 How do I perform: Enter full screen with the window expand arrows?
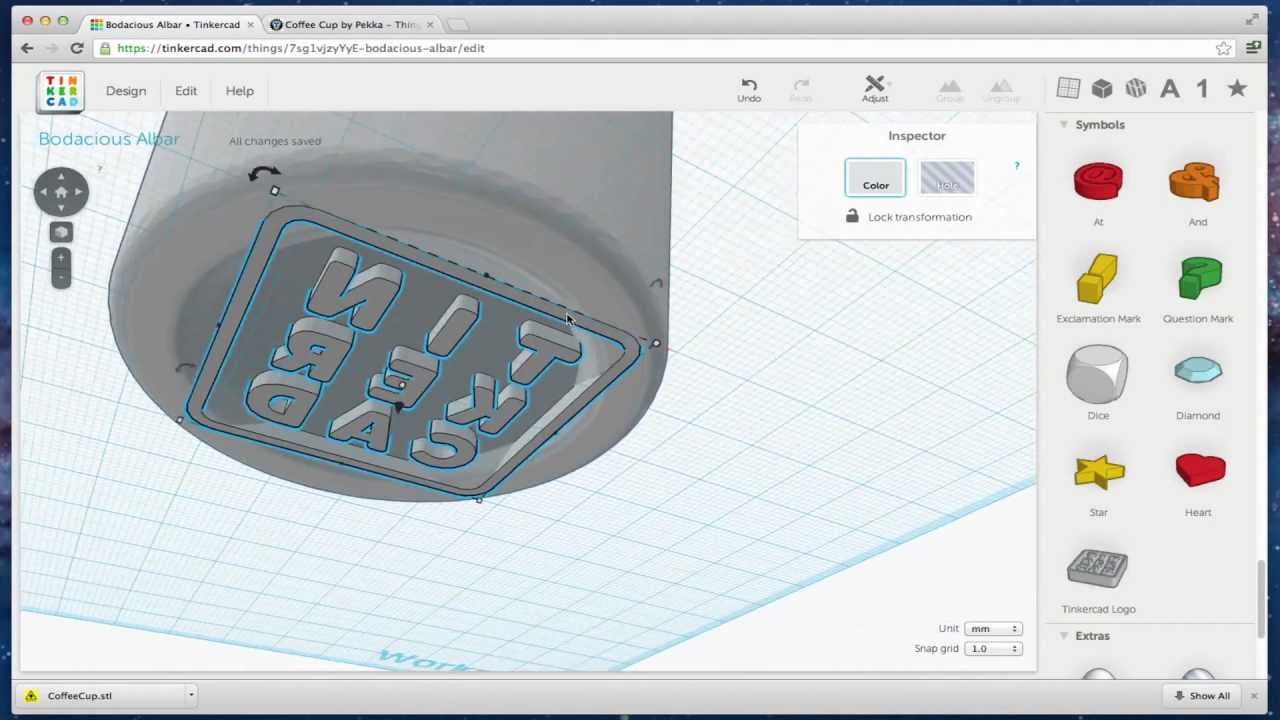pyautogui.click(x=1252, y=19)
